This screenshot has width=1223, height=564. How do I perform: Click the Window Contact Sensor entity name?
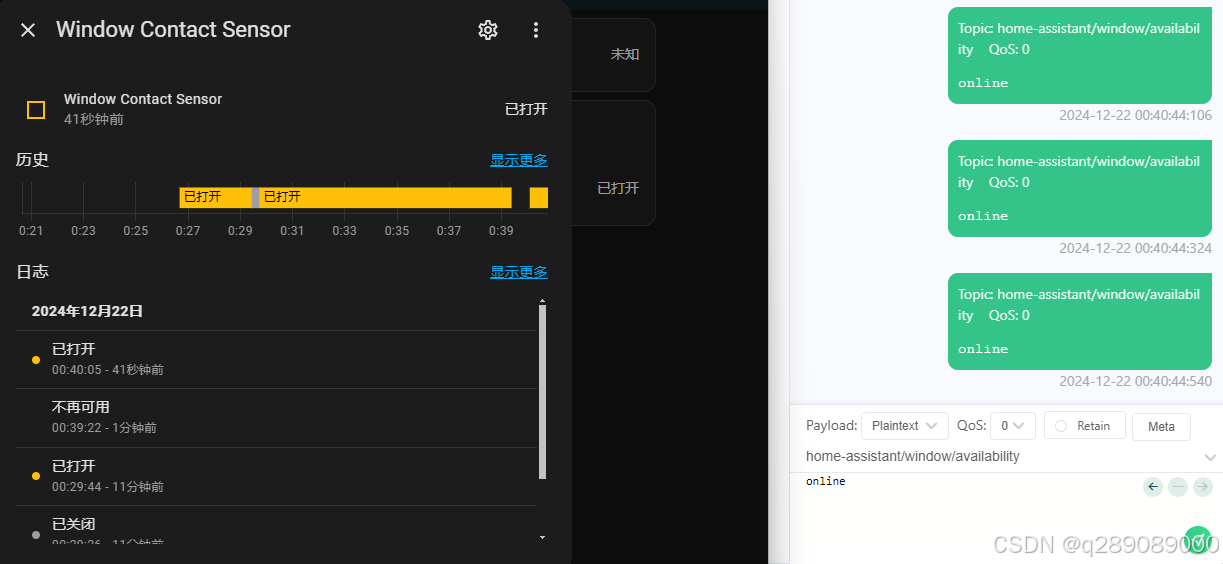(x=143, y=99)
